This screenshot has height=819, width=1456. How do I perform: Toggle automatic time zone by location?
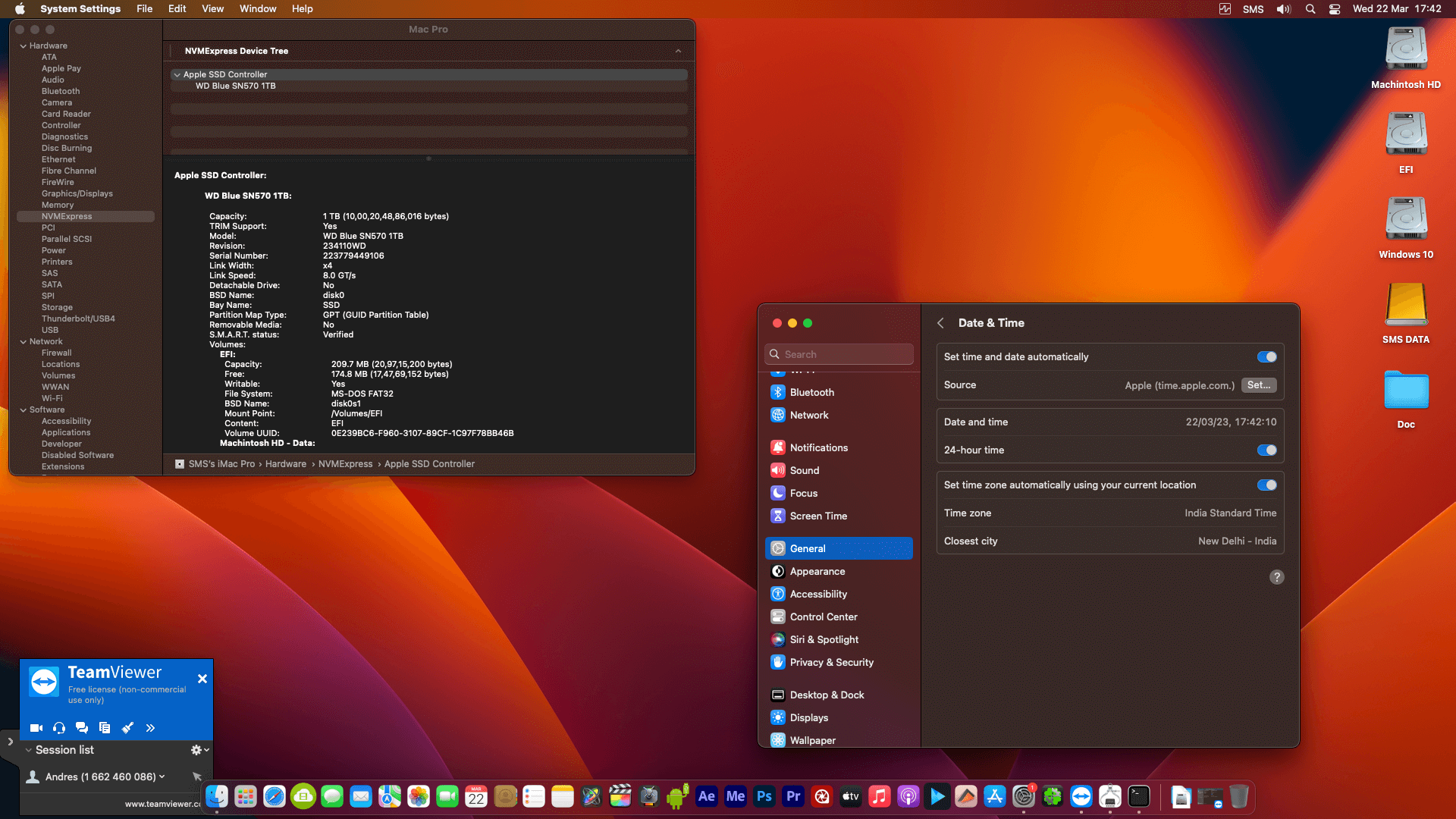click(x=1266, y=485)
